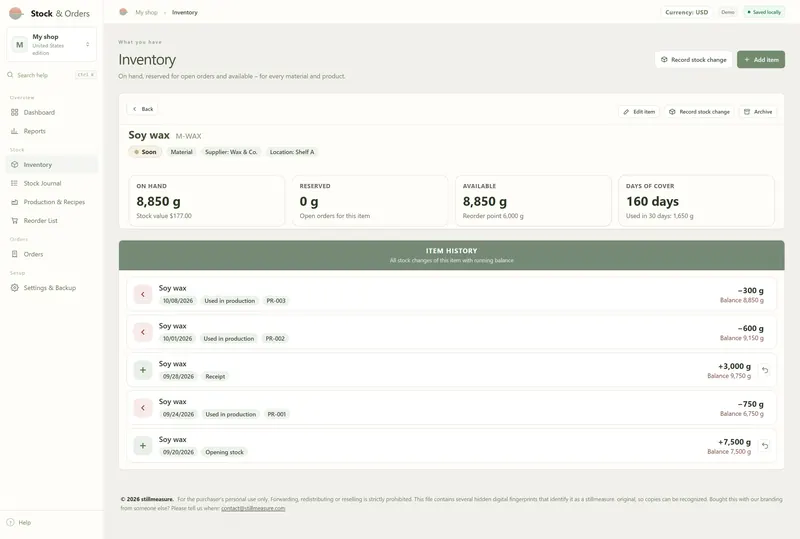
Task: Click the Add item button
Action: 761,60
